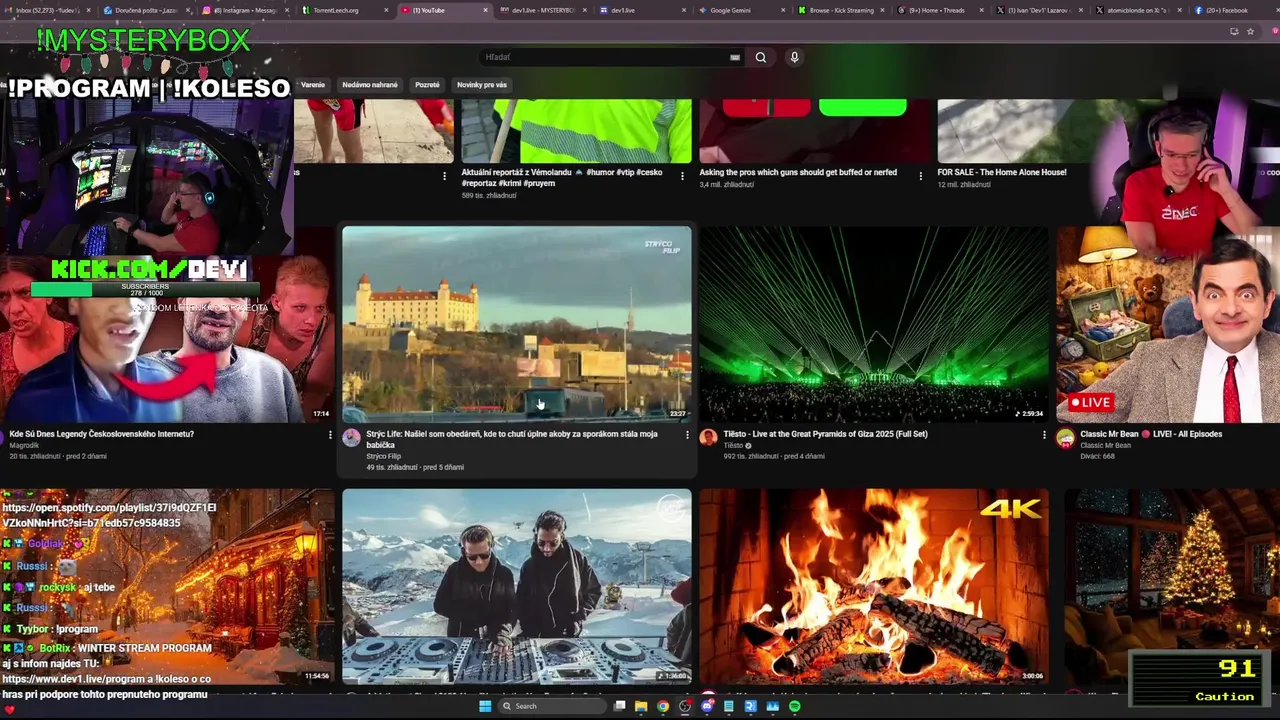Open Discord from the taskbar
This screenshot has width=1280, height=720.
coord(707,706)
